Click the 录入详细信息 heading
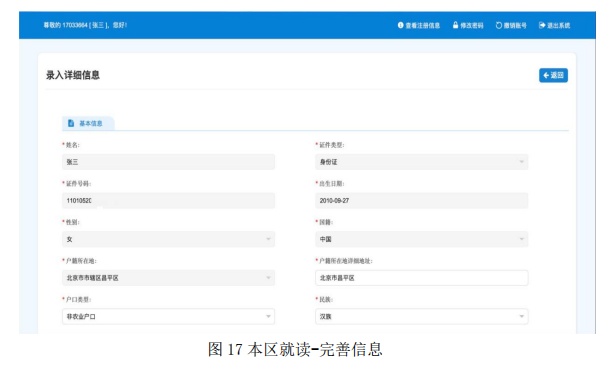614x370 pixels. [73, 75]
